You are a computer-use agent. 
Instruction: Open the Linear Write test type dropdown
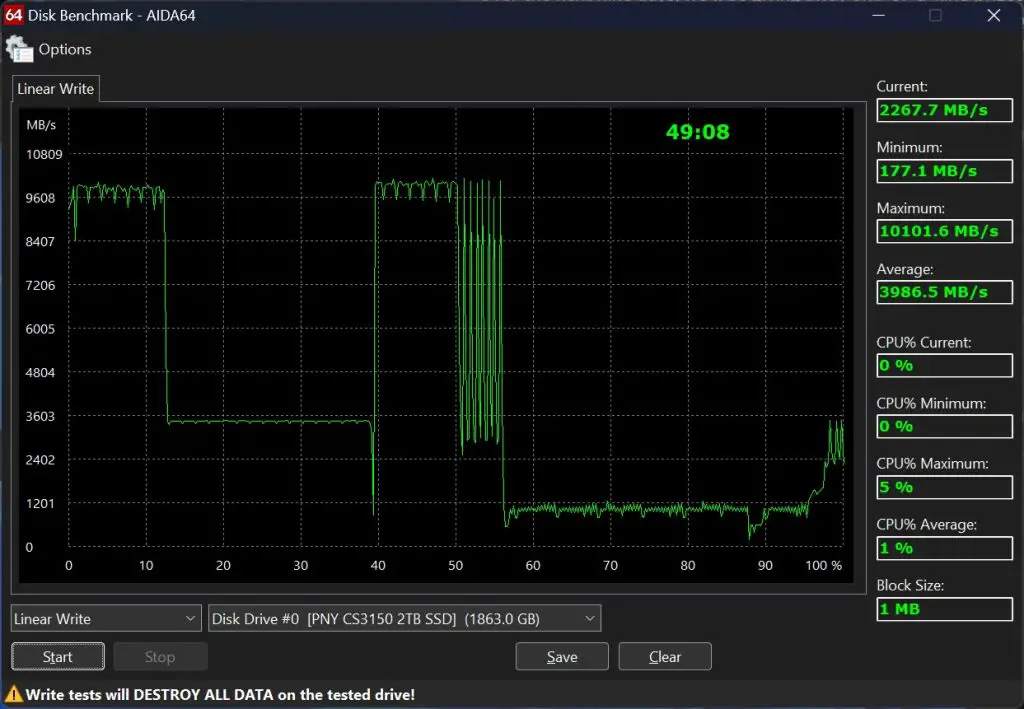click(x=106, y=618)
